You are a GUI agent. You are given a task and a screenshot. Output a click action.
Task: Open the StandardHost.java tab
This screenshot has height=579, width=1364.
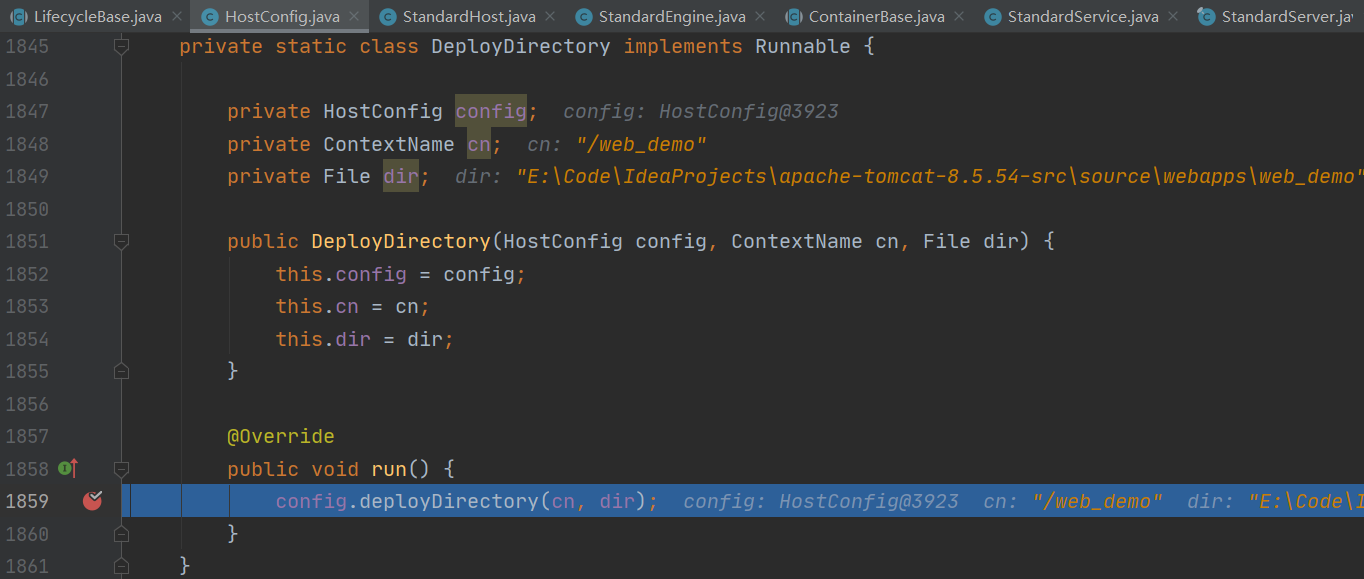click(x=469, y=16)
